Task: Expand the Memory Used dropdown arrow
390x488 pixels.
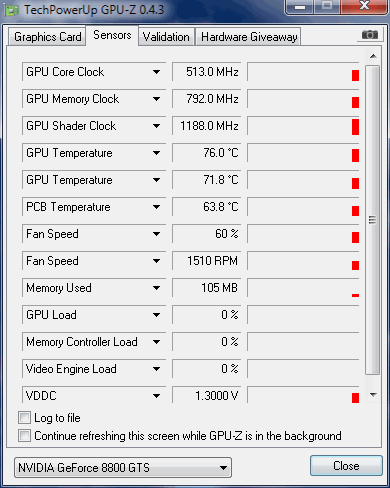Action: point(156,288)
